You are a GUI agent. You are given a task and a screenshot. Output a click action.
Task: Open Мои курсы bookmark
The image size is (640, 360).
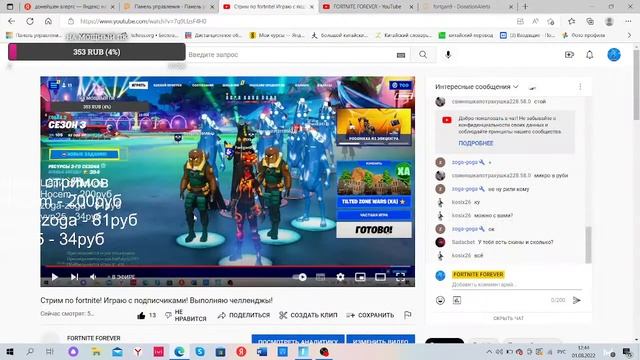[277, 36]
